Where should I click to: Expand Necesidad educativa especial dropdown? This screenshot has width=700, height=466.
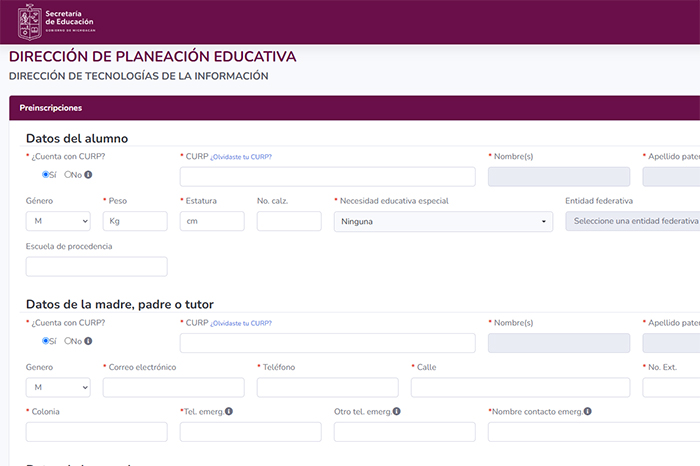tap(443, 221)
